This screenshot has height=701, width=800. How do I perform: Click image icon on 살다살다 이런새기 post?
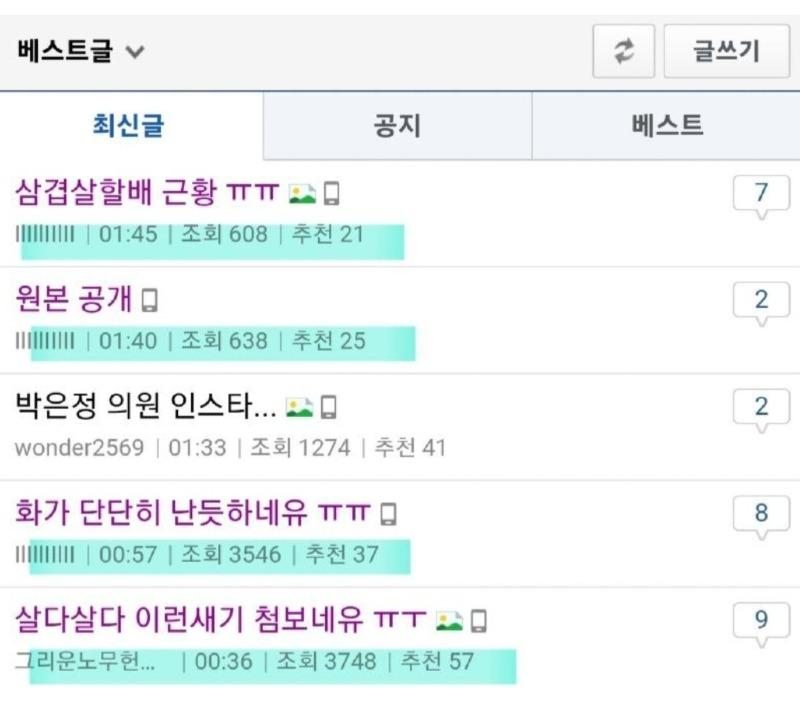point(449,621)
